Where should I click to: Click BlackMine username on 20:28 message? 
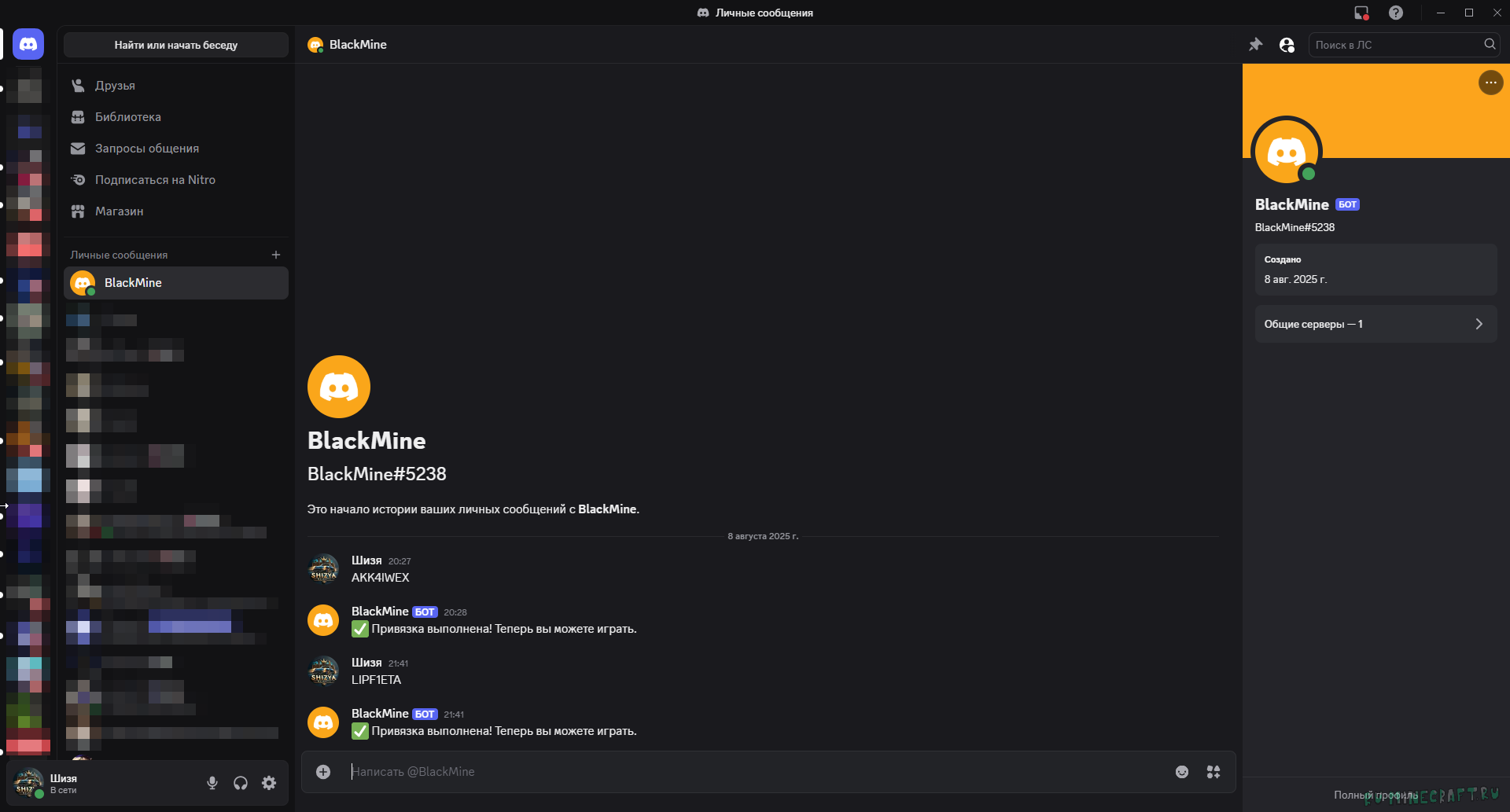tap(380, 612)
